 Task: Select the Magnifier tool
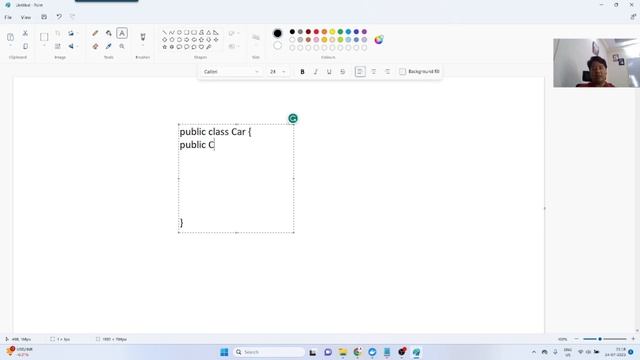122,47
